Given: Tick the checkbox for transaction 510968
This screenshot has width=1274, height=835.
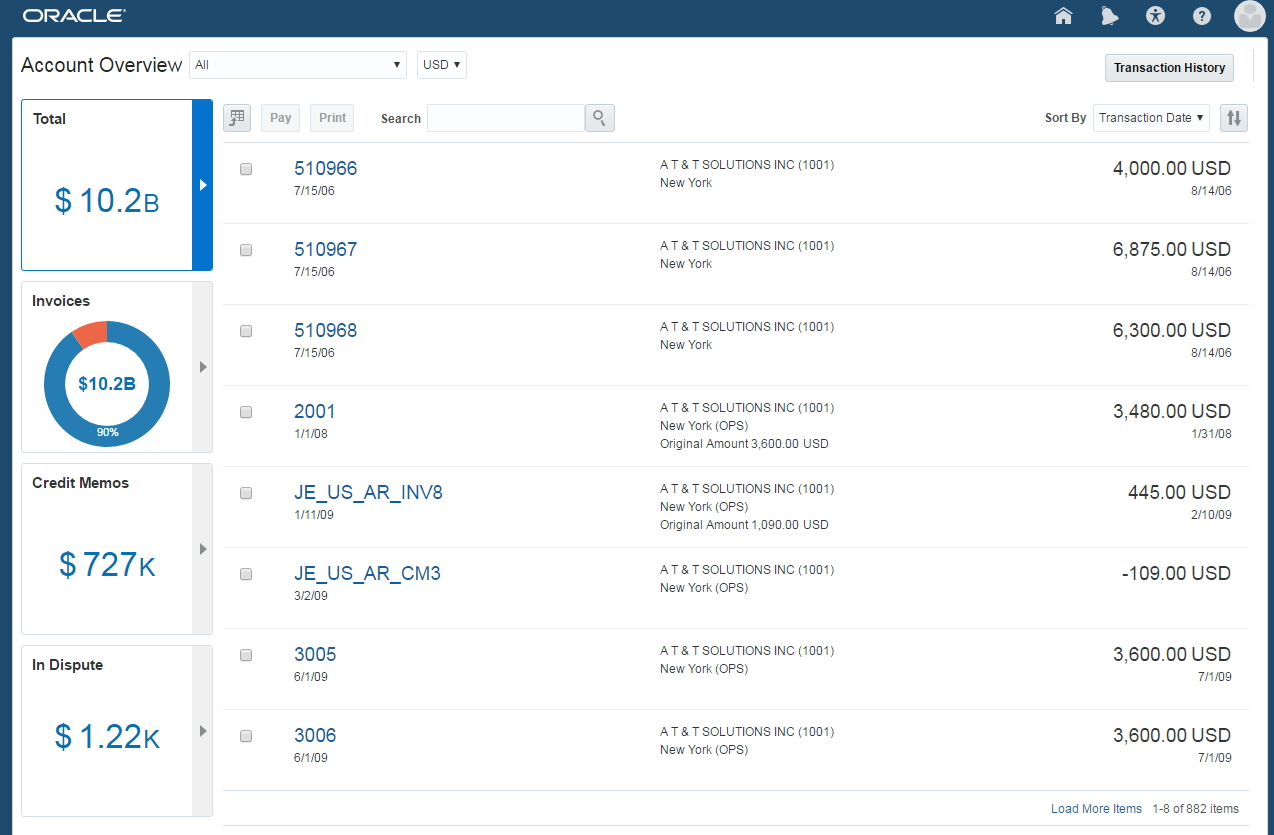Looking at the screenshot, I should (x=246, y=331).
